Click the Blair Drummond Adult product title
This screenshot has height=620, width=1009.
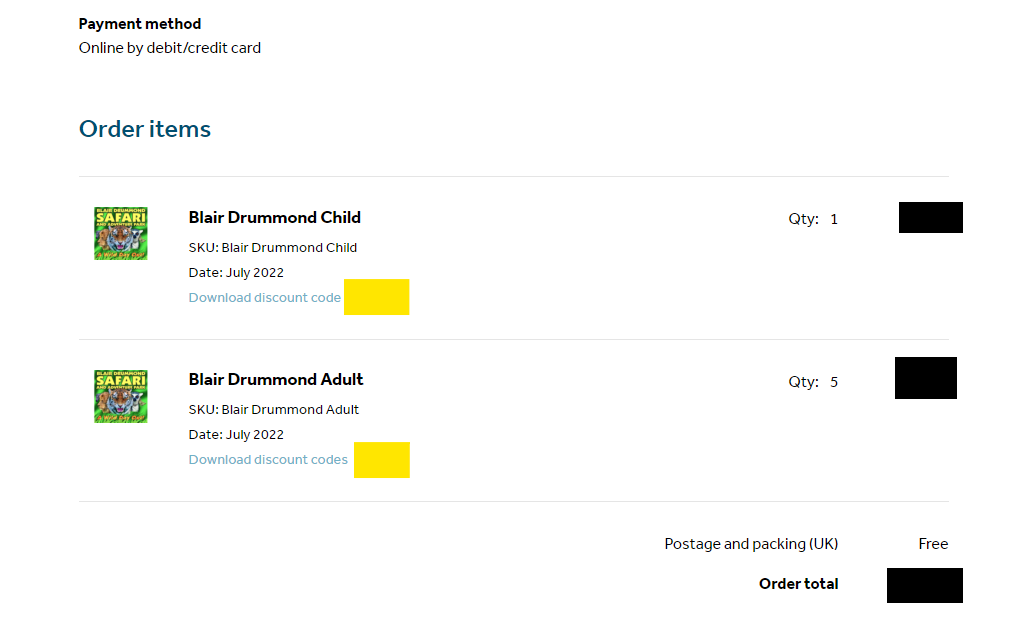pos(276,380)
